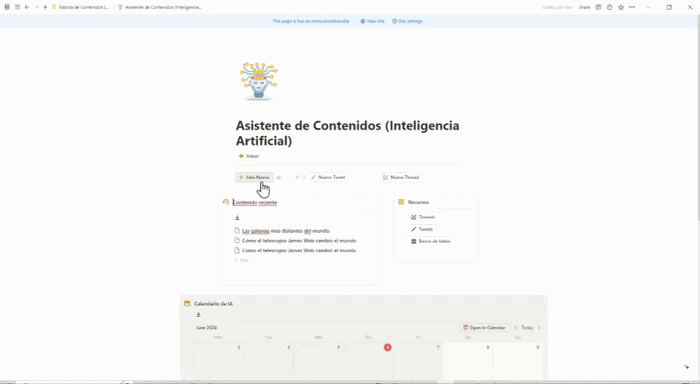Open Las galaxias más distantes page
The width and height of the screenshot is (700, 384).
(286, 231)
